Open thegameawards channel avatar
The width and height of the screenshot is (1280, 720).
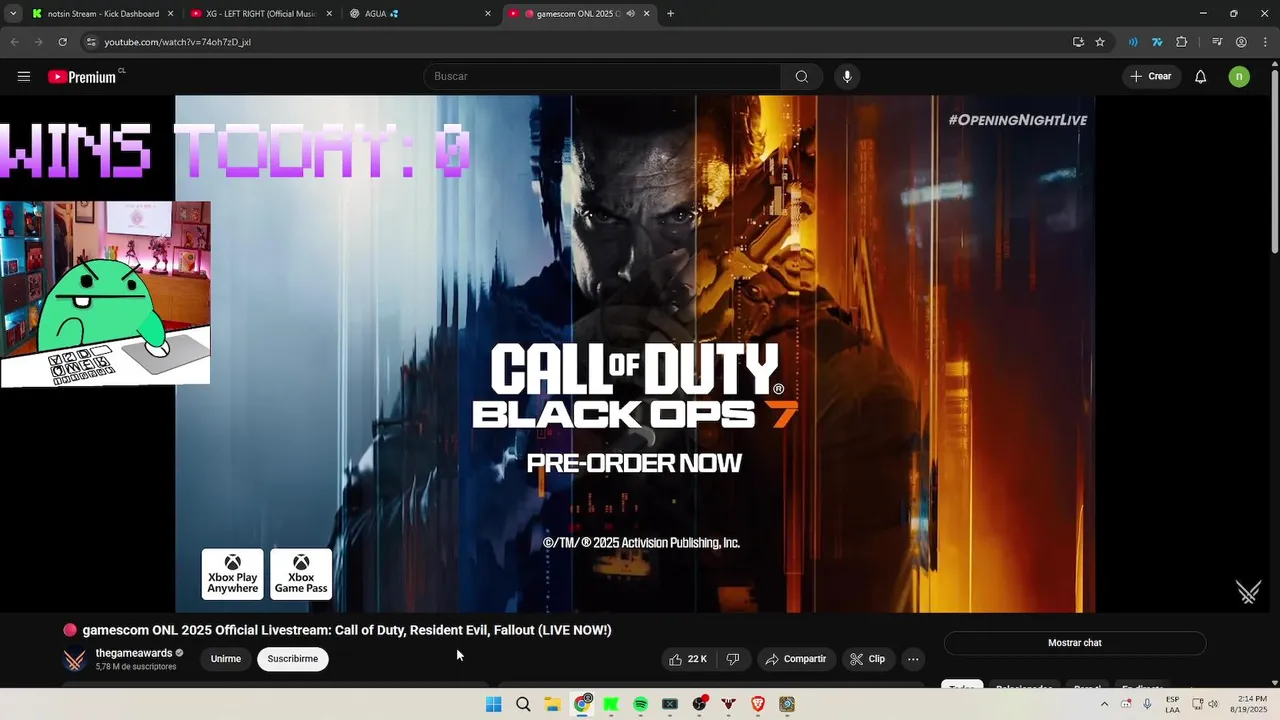pos(75,659)
